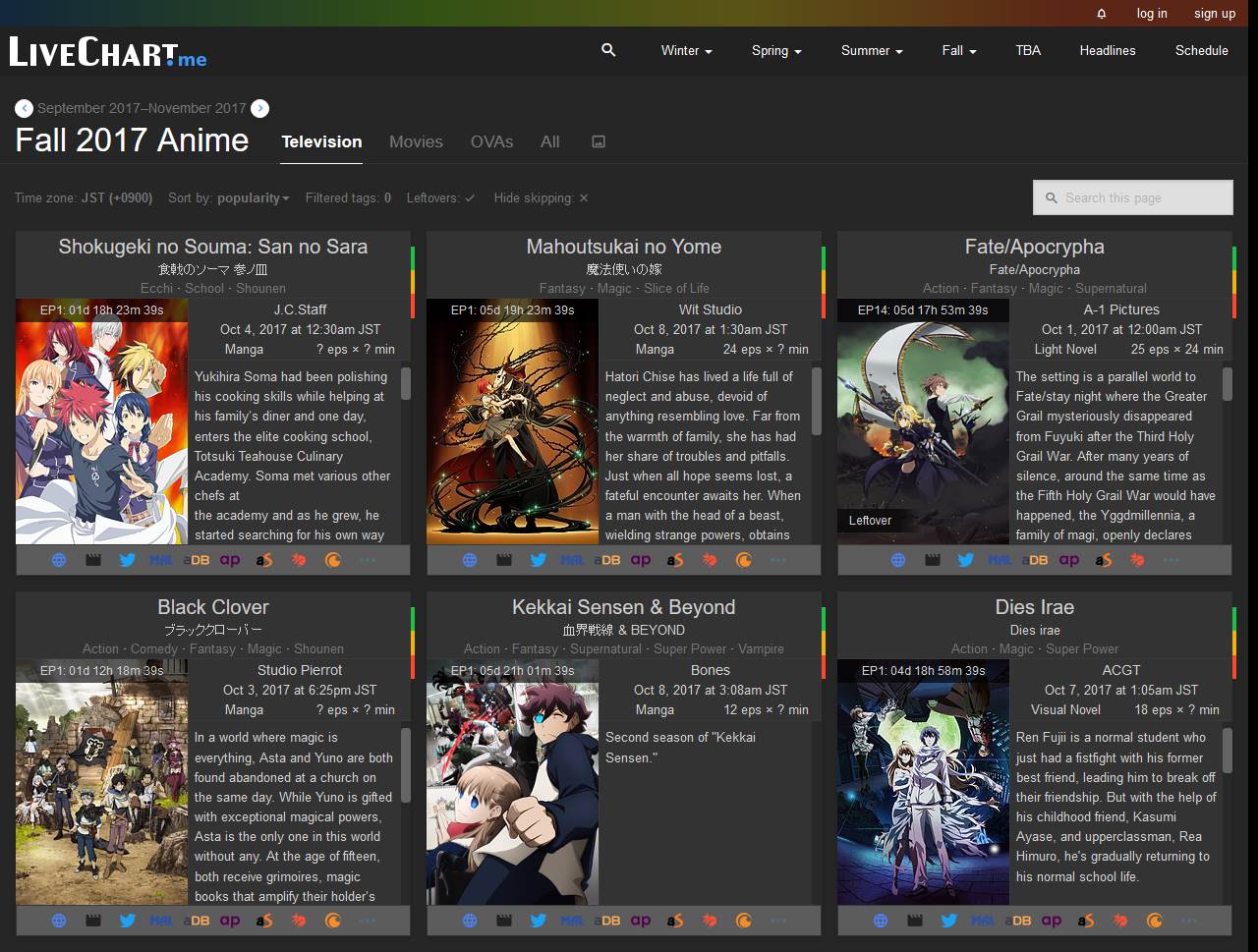Mark Mahoutsukai no Yome with yellow status bar
Viewport: 1258px width, 952px height.
click(824, 282)
